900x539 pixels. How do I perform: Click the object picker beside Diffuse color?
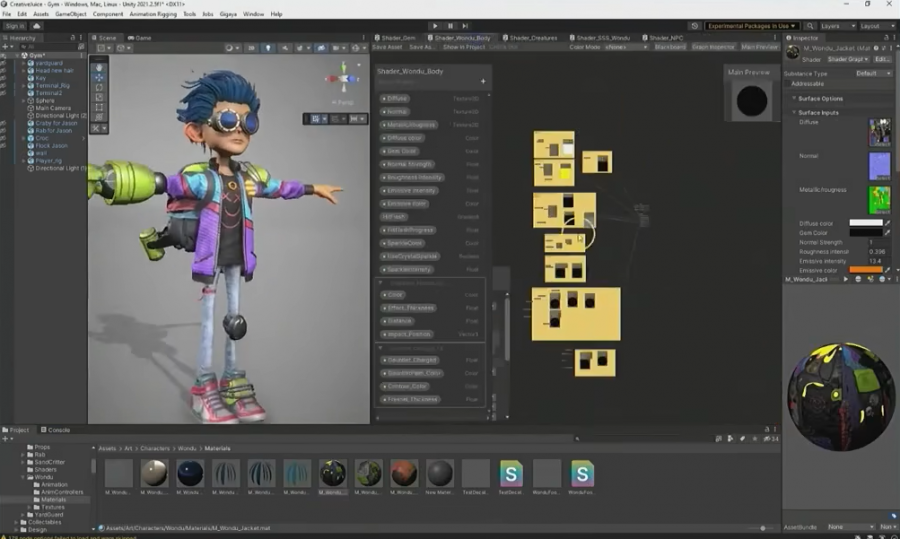coord(888,223)
